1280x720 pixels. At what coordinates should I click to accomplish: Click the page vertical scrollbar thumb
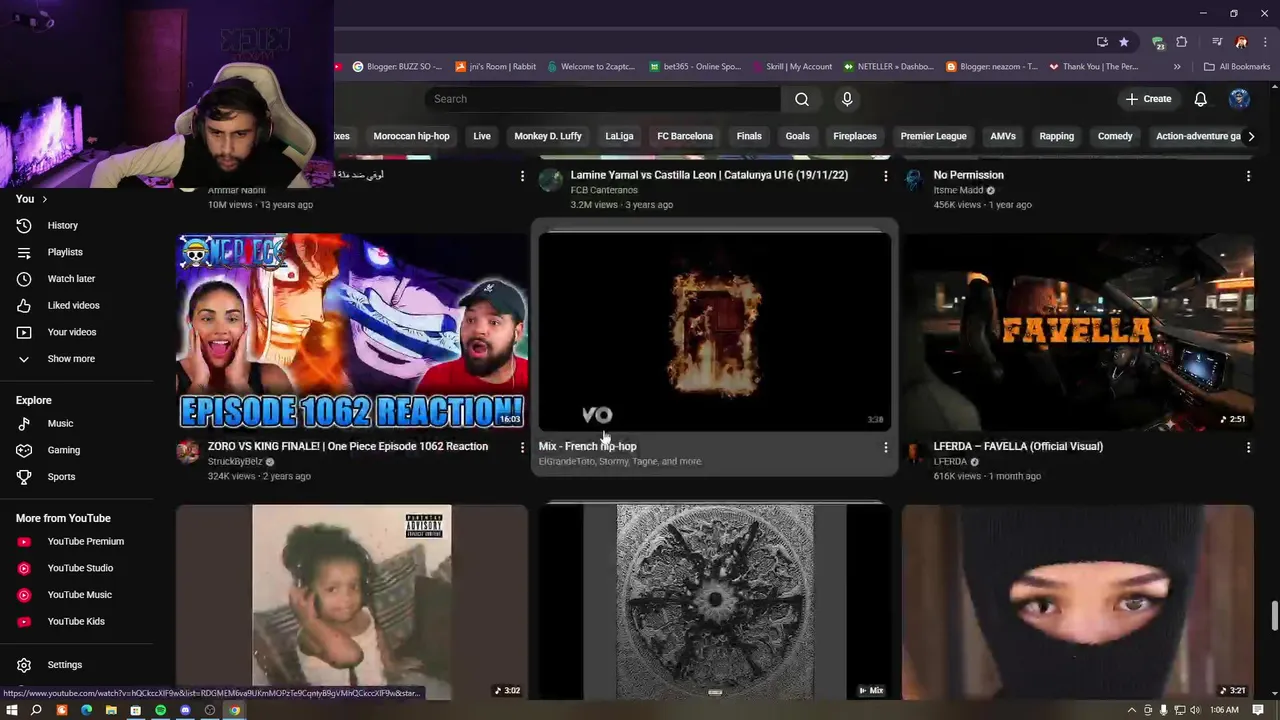point(1274,616)
